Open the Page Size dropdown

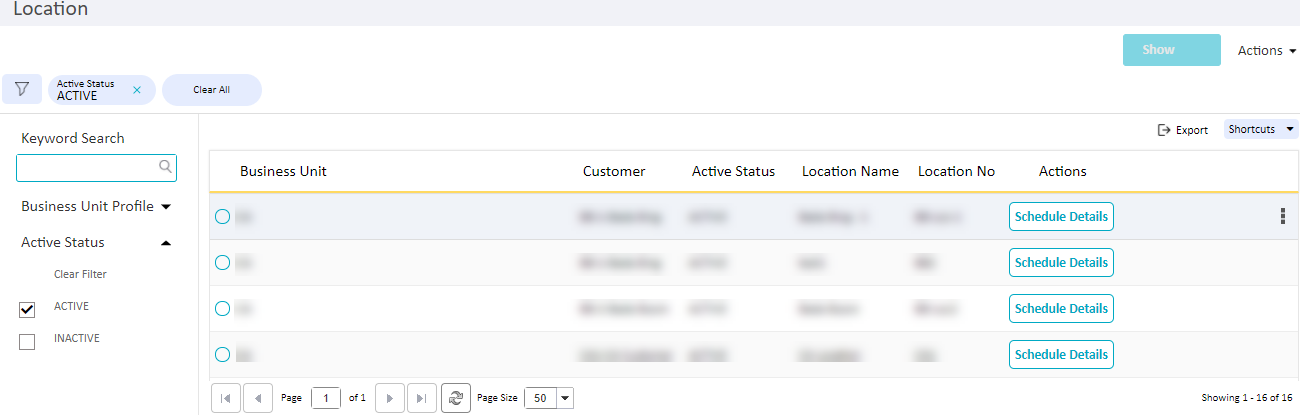565,397
